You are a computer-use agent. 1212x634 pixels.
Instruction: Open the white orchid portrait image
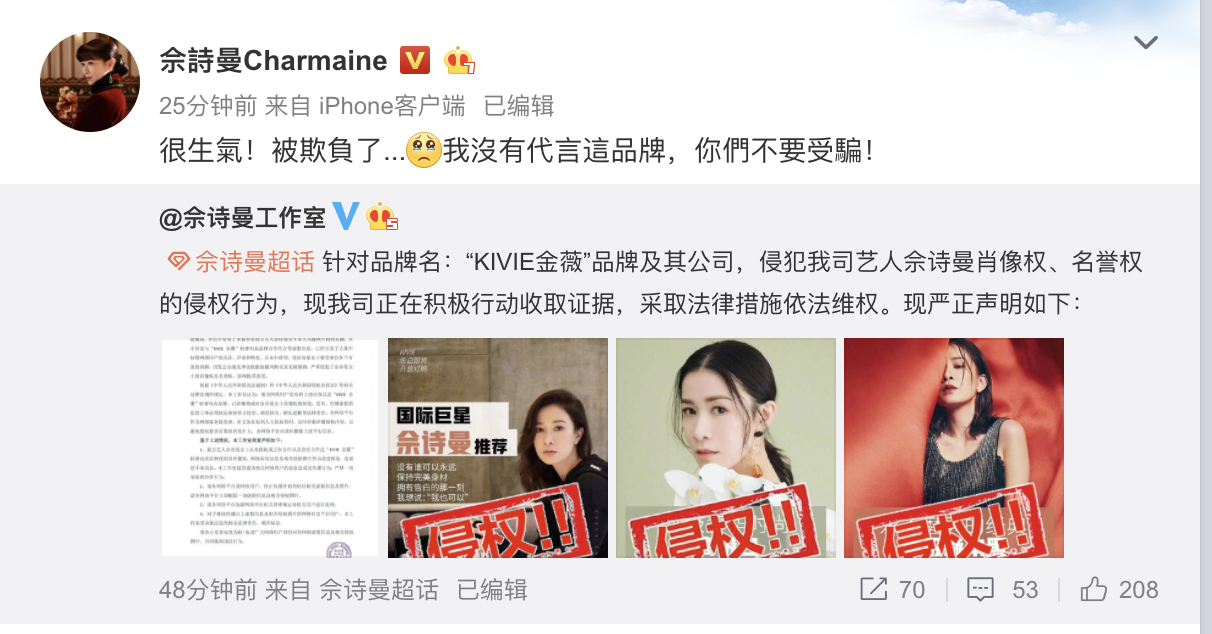click(x=726, y=448)
